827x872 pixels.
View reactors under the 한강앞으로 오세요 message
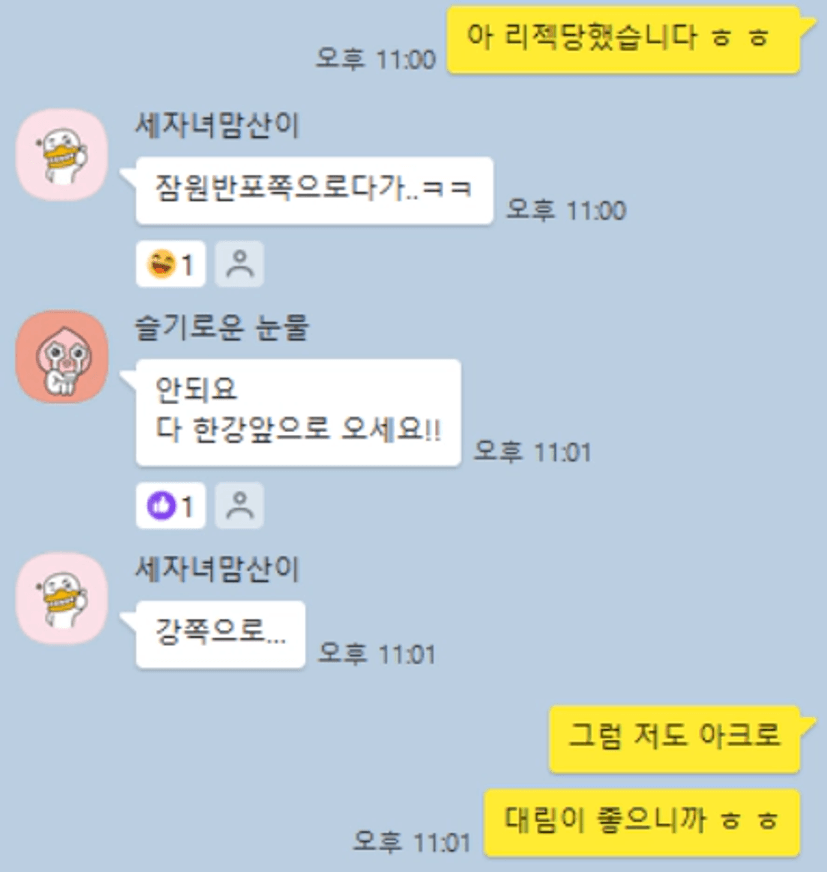click(240, 506)
